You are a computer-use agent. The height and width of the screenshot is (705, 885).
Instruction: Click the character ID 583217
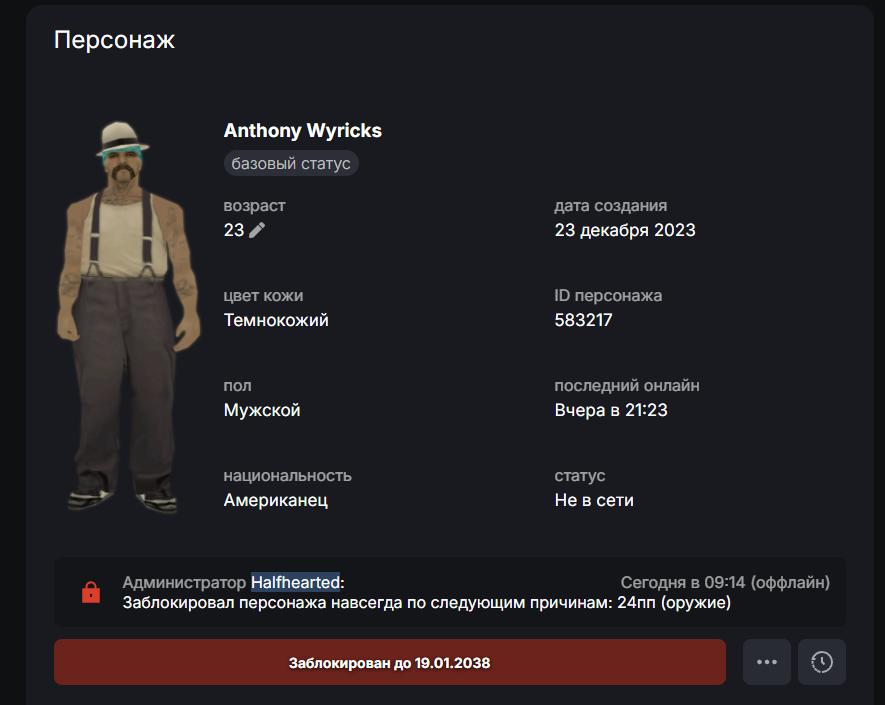583,320
